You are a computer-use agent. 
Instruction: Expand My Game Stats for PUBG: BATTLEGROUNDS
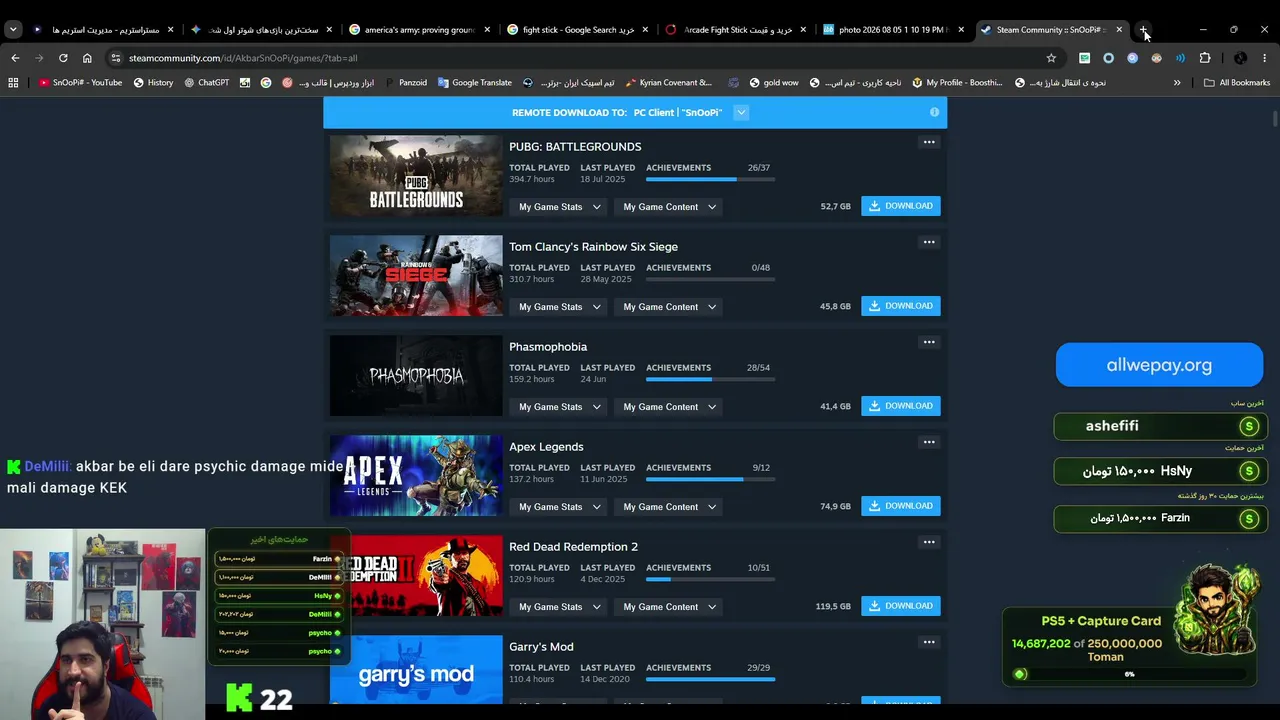point(559,207)
